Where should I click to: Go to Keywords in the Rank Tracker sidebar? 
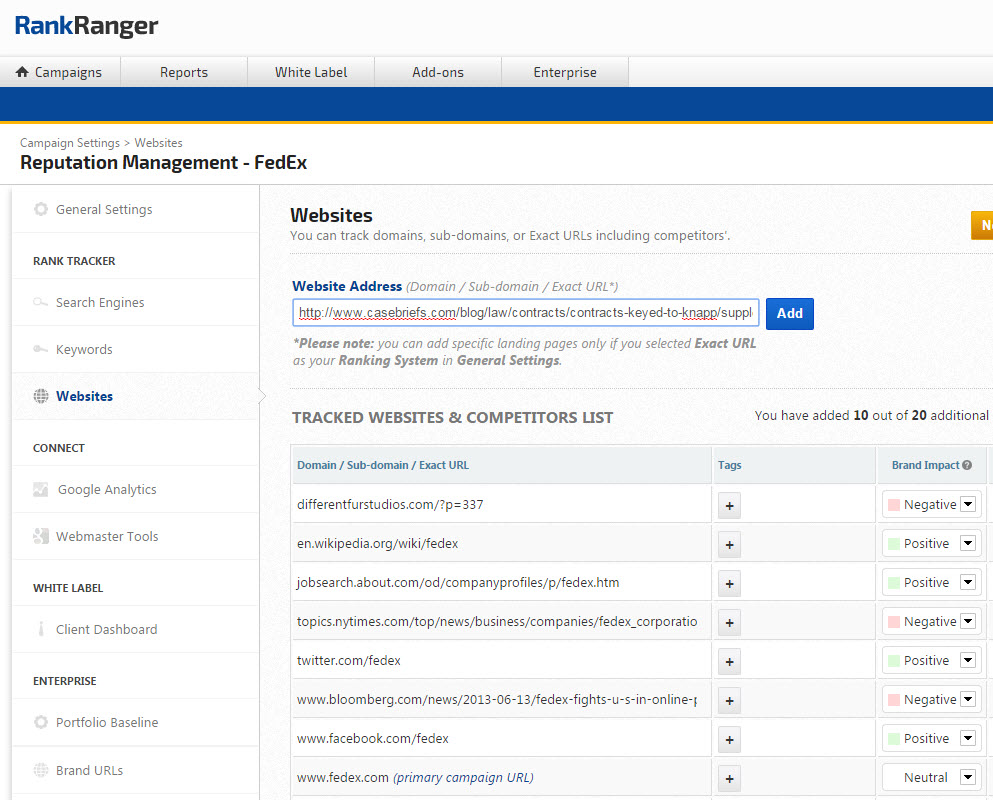click(84, 350)
